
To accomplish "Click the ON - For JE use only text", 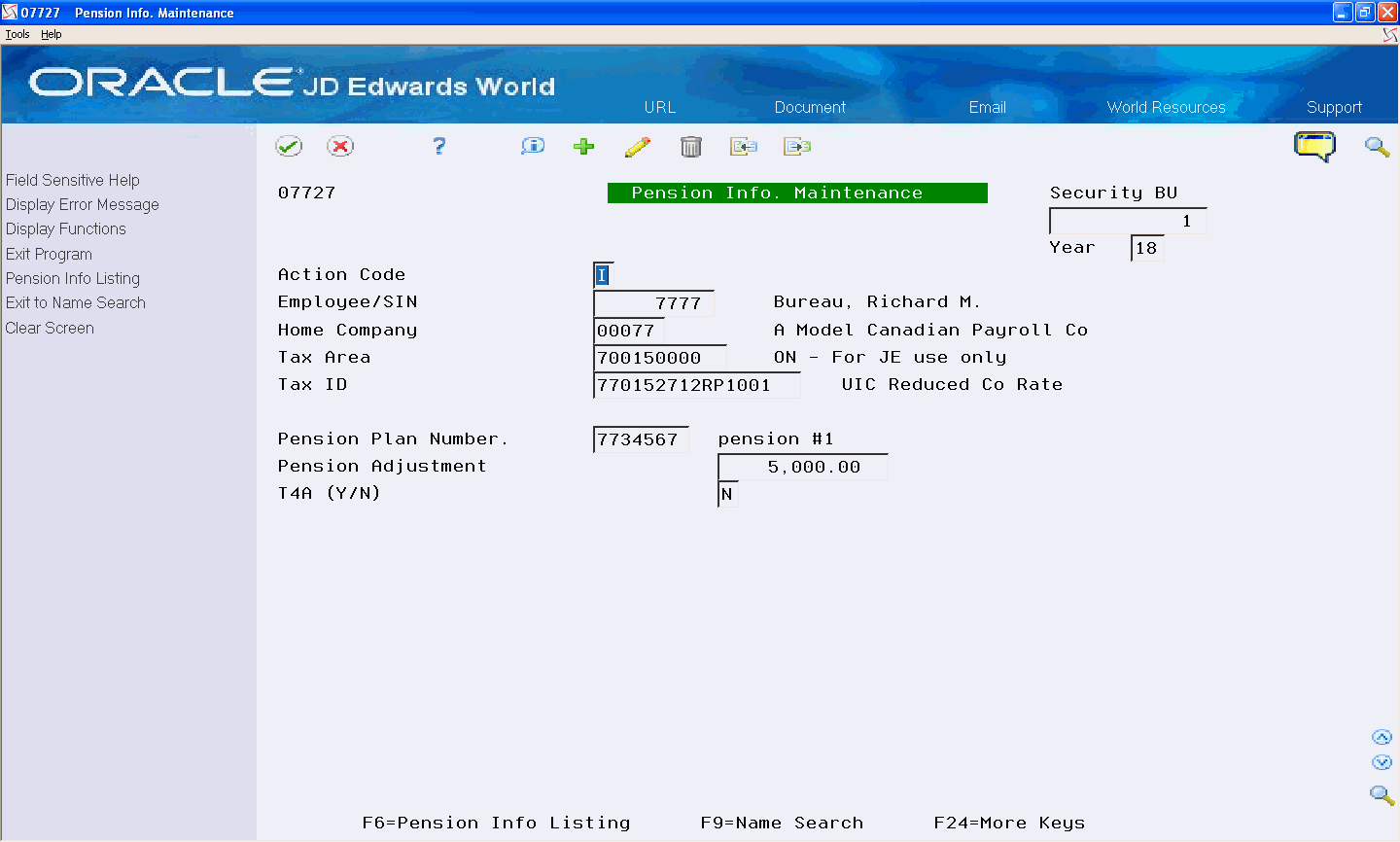I will pos(890,357).
